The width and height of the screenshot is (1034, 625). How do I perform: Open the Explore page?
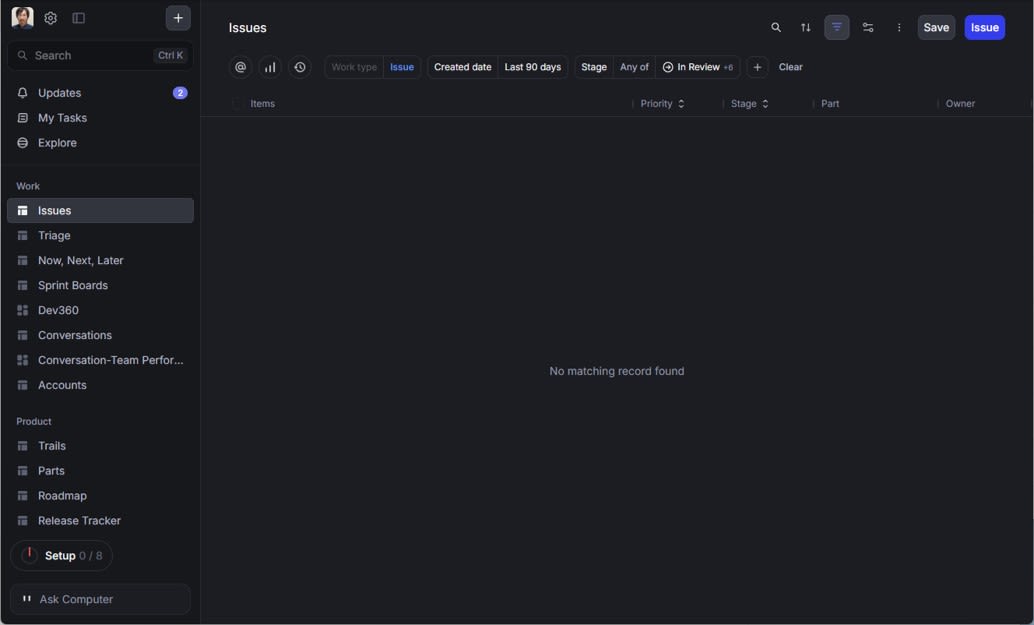coord(100,143)
